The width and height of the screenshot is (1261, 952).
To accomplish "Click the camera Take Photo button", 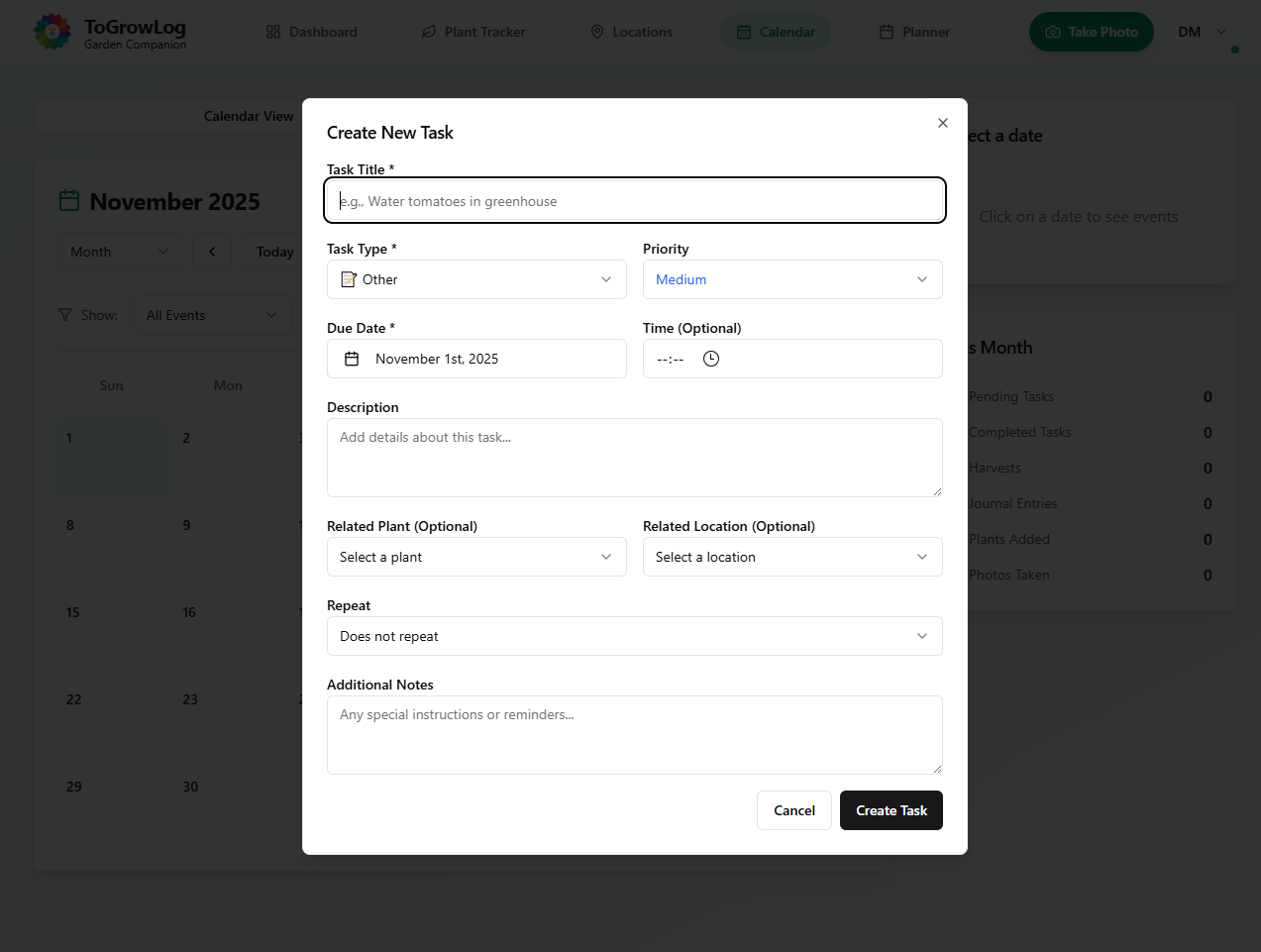I will click(x=1091, y=32).
